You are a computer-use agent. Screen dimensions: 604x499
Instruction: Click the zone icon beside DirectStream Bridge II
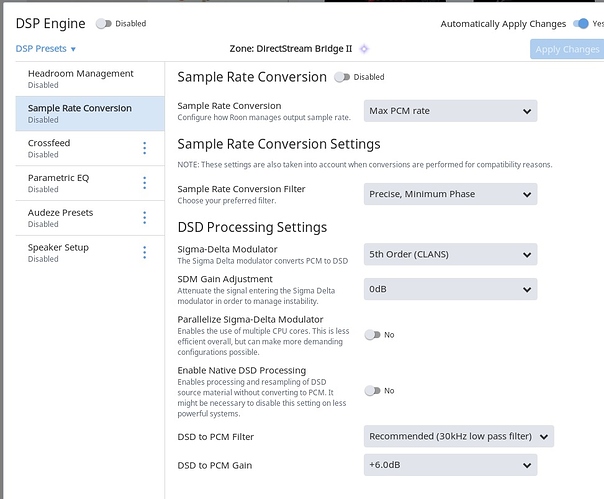pyautogui.click(x=364, y=49)
